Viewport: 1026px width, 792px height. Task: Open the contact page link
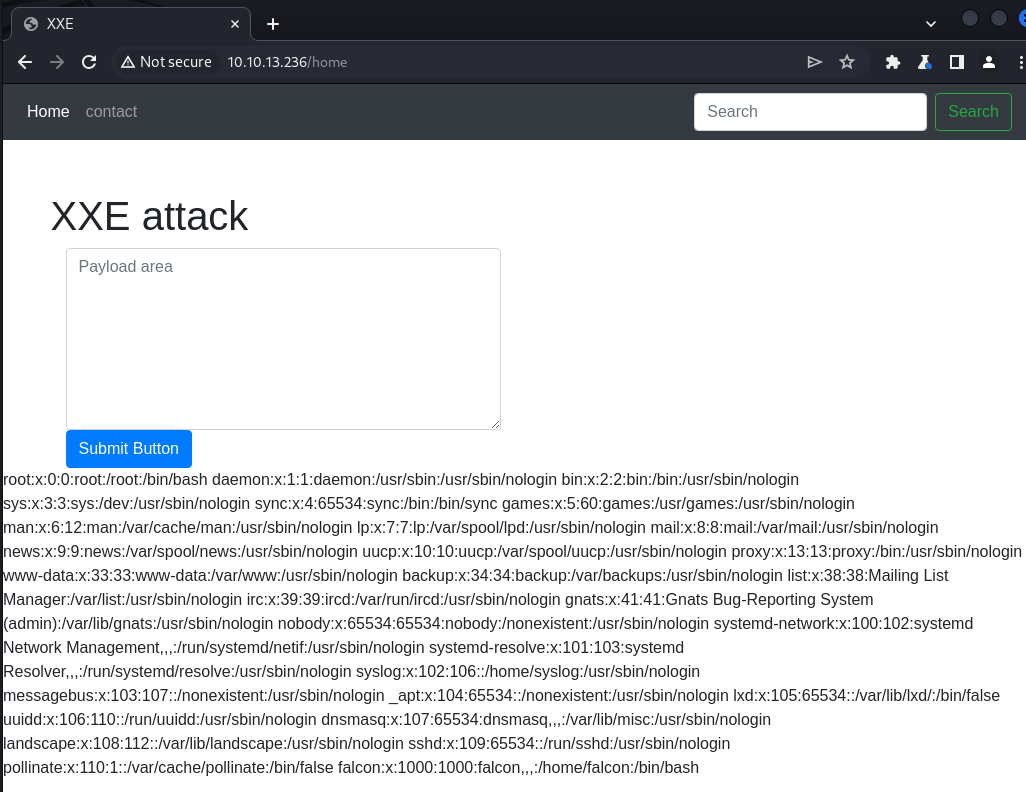pyautogui.click(x=111, y=111)
